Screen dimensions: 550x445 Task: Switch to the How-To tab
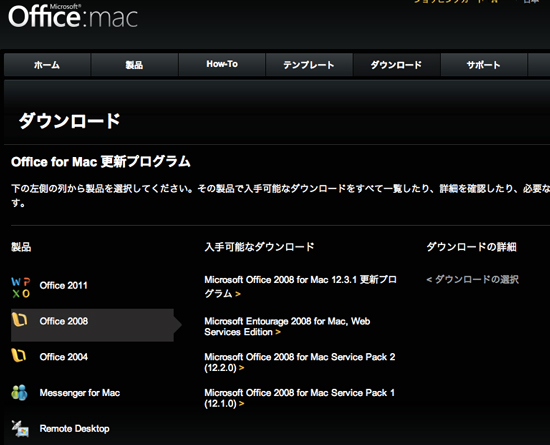(222, 65)
